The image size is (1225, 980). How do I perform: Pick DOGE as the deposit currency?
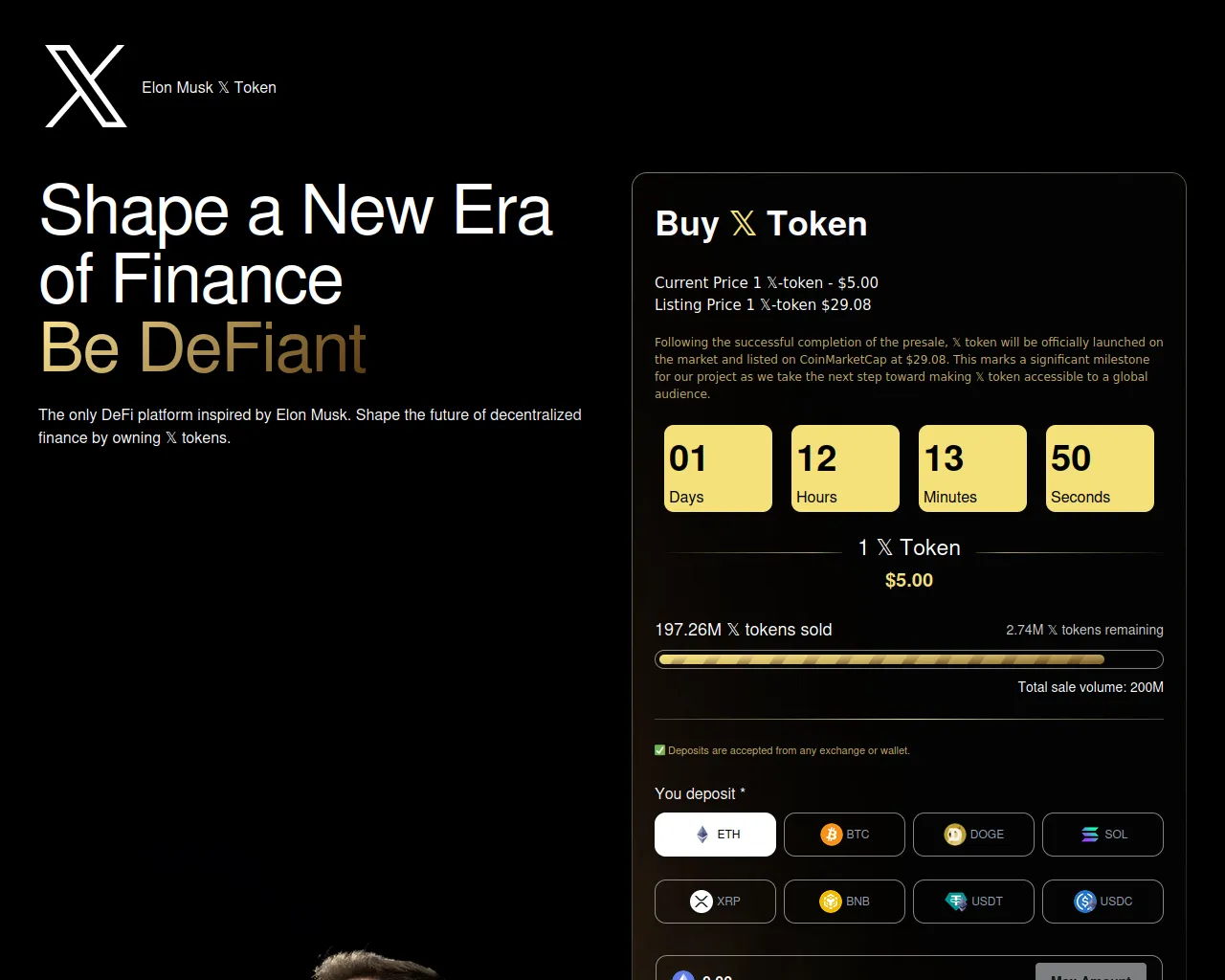click(973, 835)
